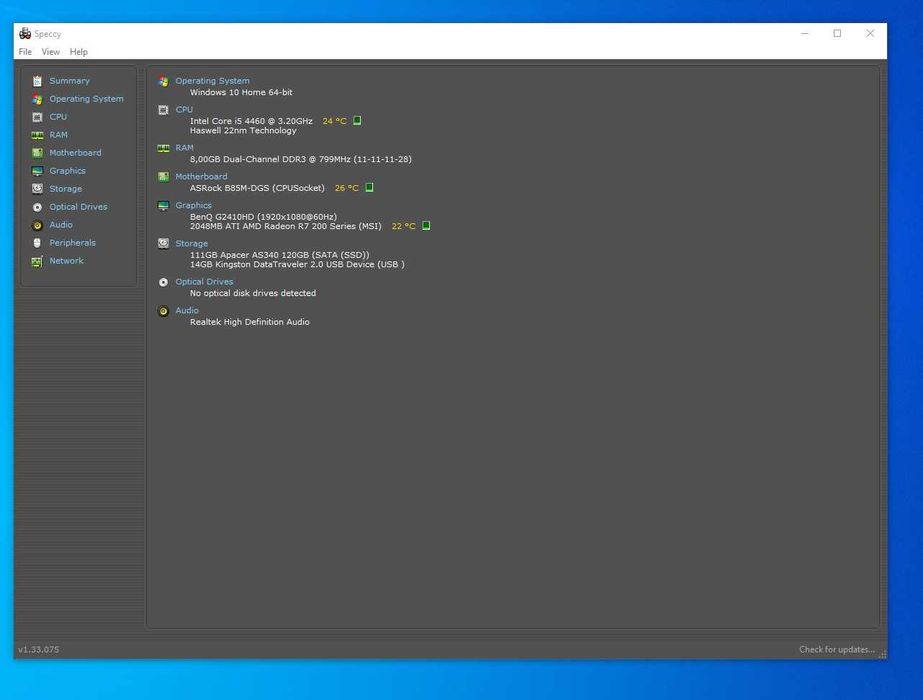Click the chip icon beside CPU heading in summary

tap(163, 110)
